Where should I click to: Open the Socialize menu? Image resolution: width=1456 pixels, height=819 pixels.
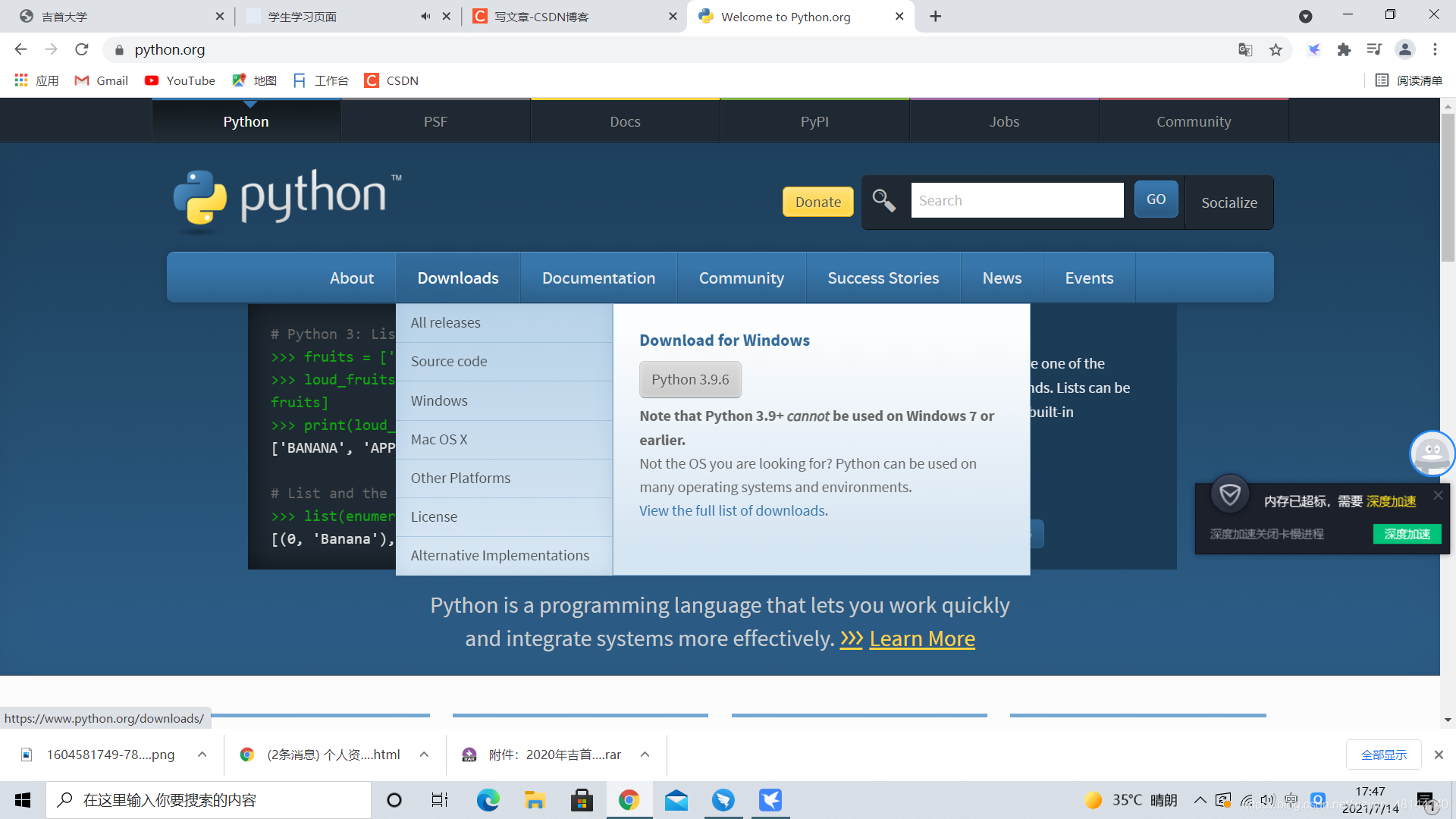tap(1228, 202)
